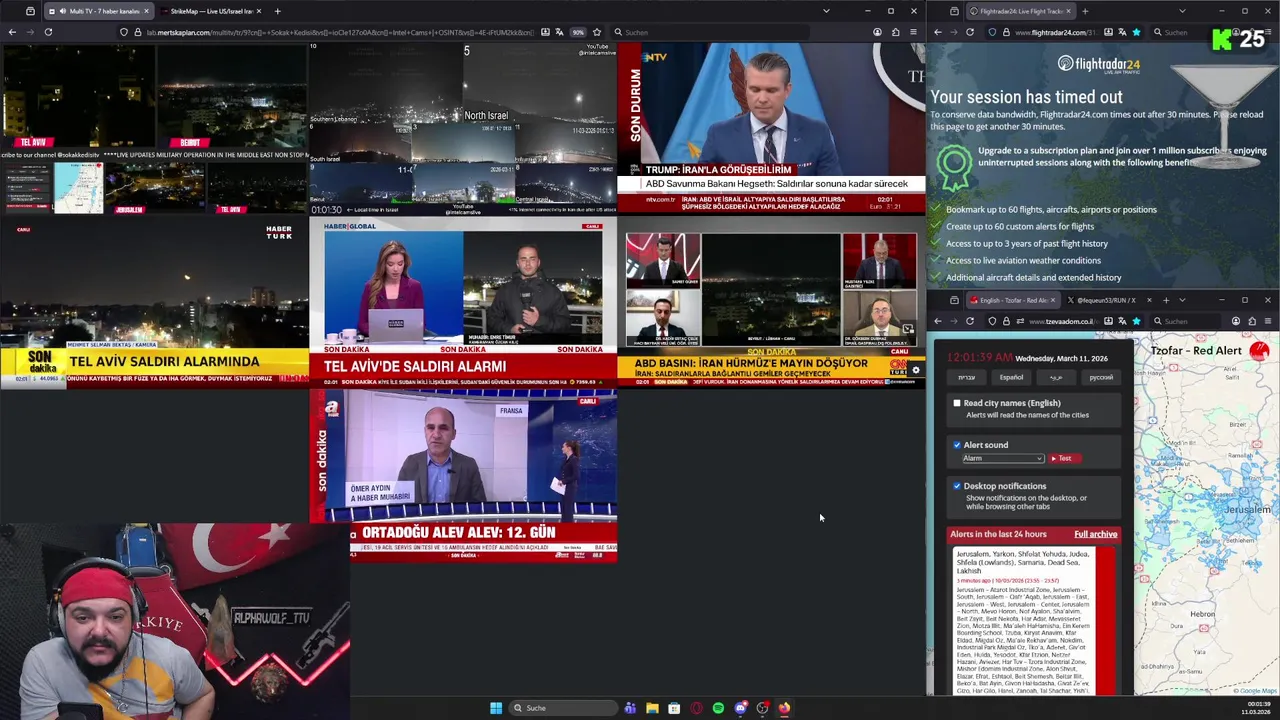Open the Full archive link

(x=1096, y=534)
